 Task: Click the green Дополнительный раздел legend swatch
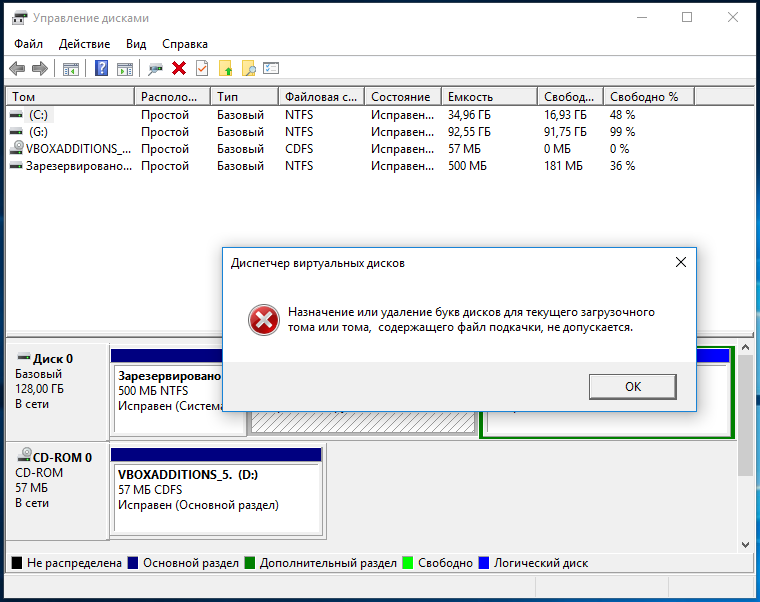(x=250, y=563)
